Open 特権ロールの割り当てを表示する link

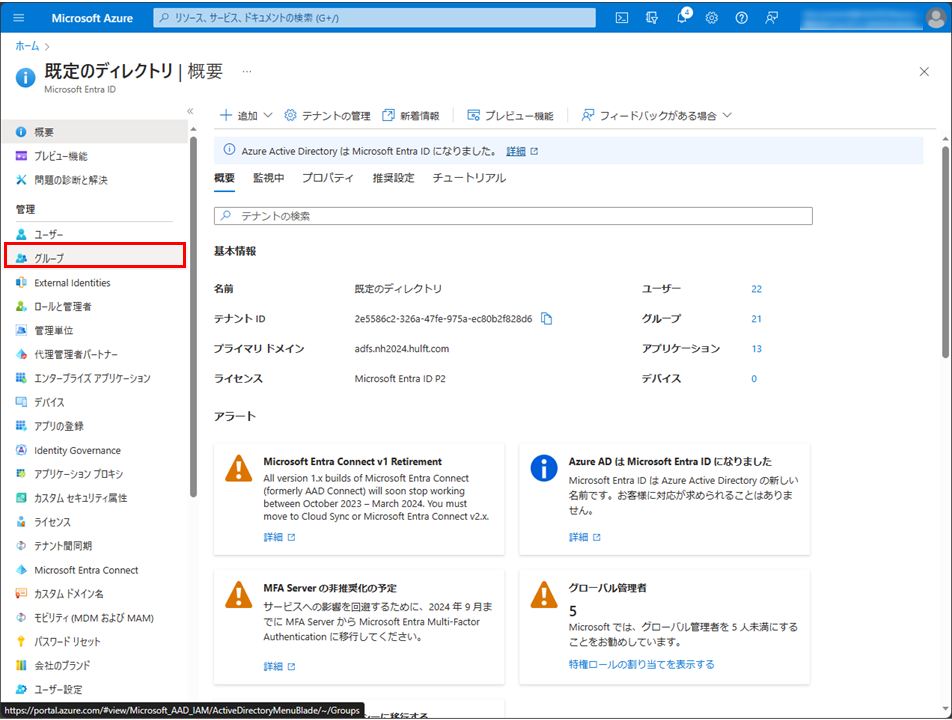pyautogui.click(x=641, y=664)
